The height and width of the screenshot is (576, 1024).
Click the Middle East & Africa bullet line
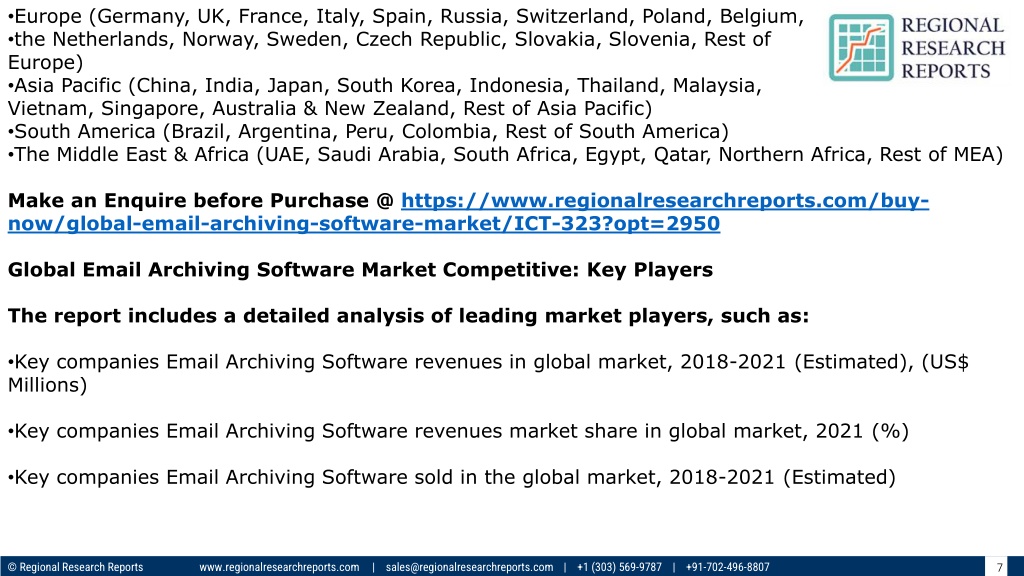(505, 154)
